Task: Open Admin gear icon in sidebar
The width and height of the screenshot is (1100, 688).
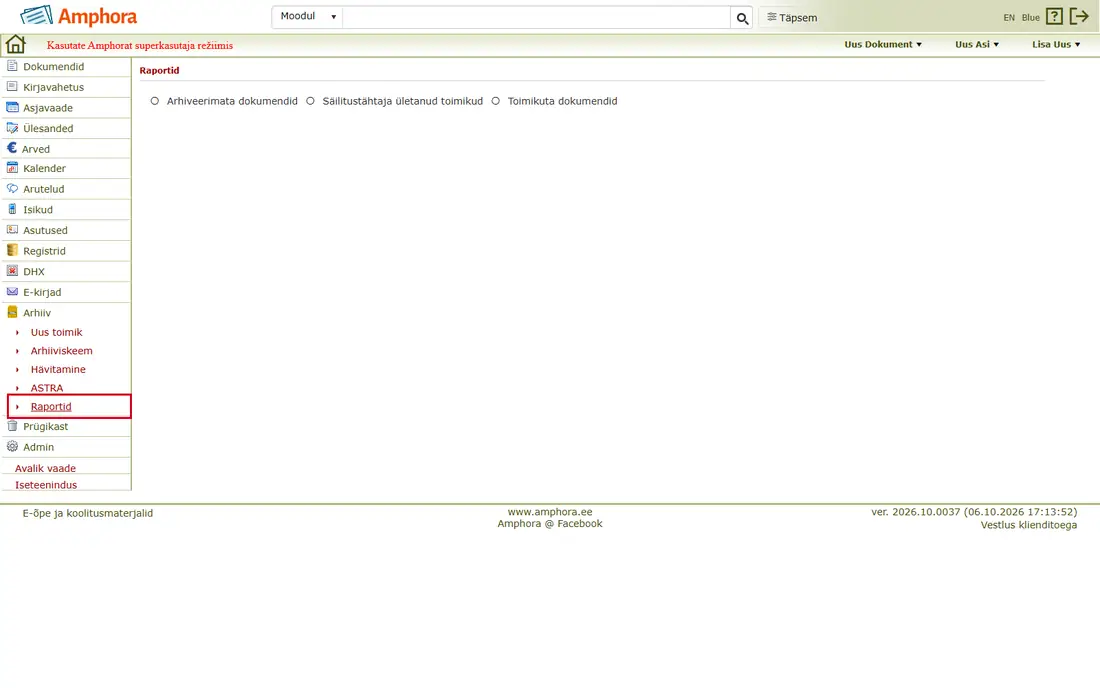Action: pyautogui.click(x=12, y=447)
